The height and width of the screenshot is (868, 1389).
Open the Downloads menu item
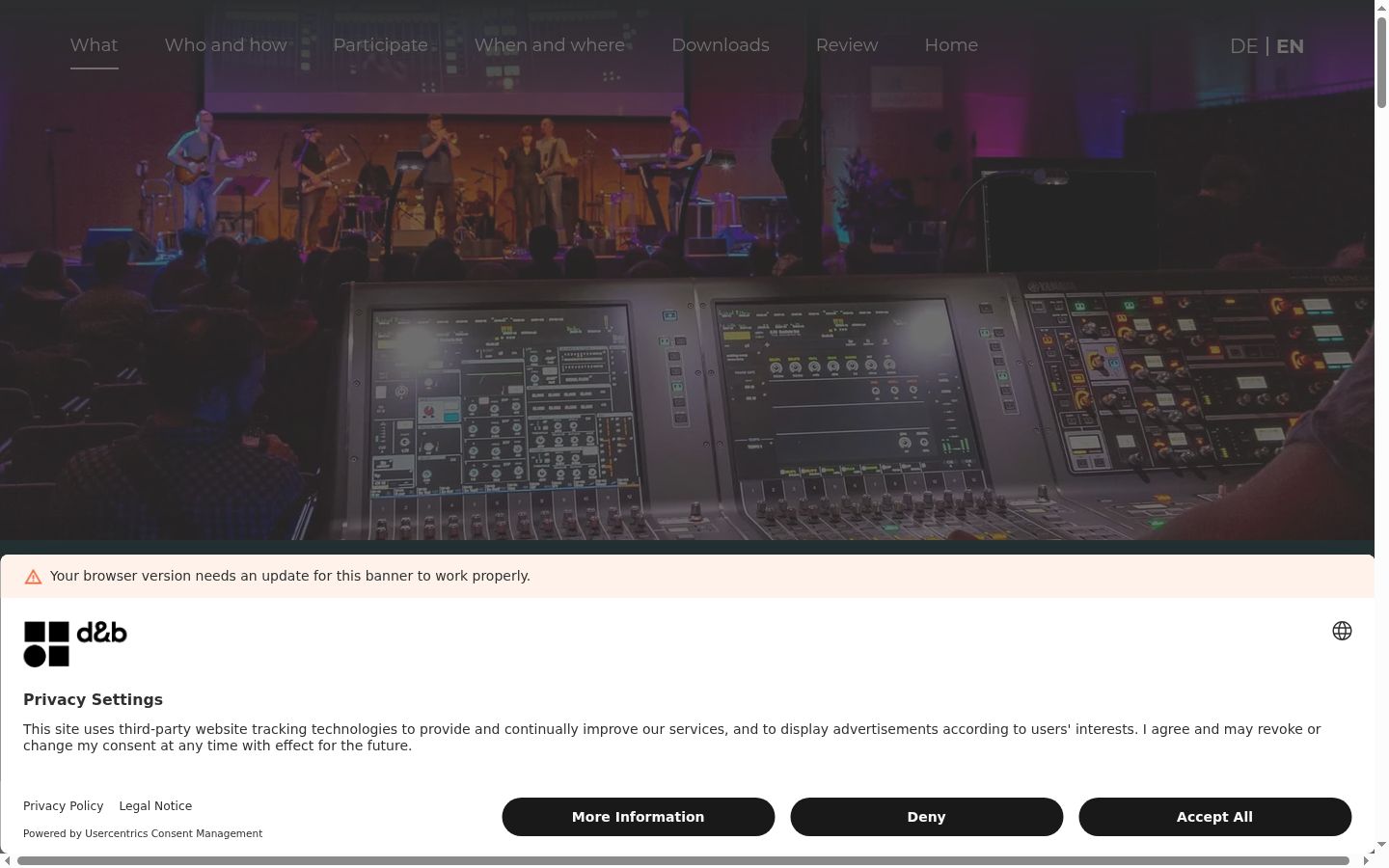point(721,45)
